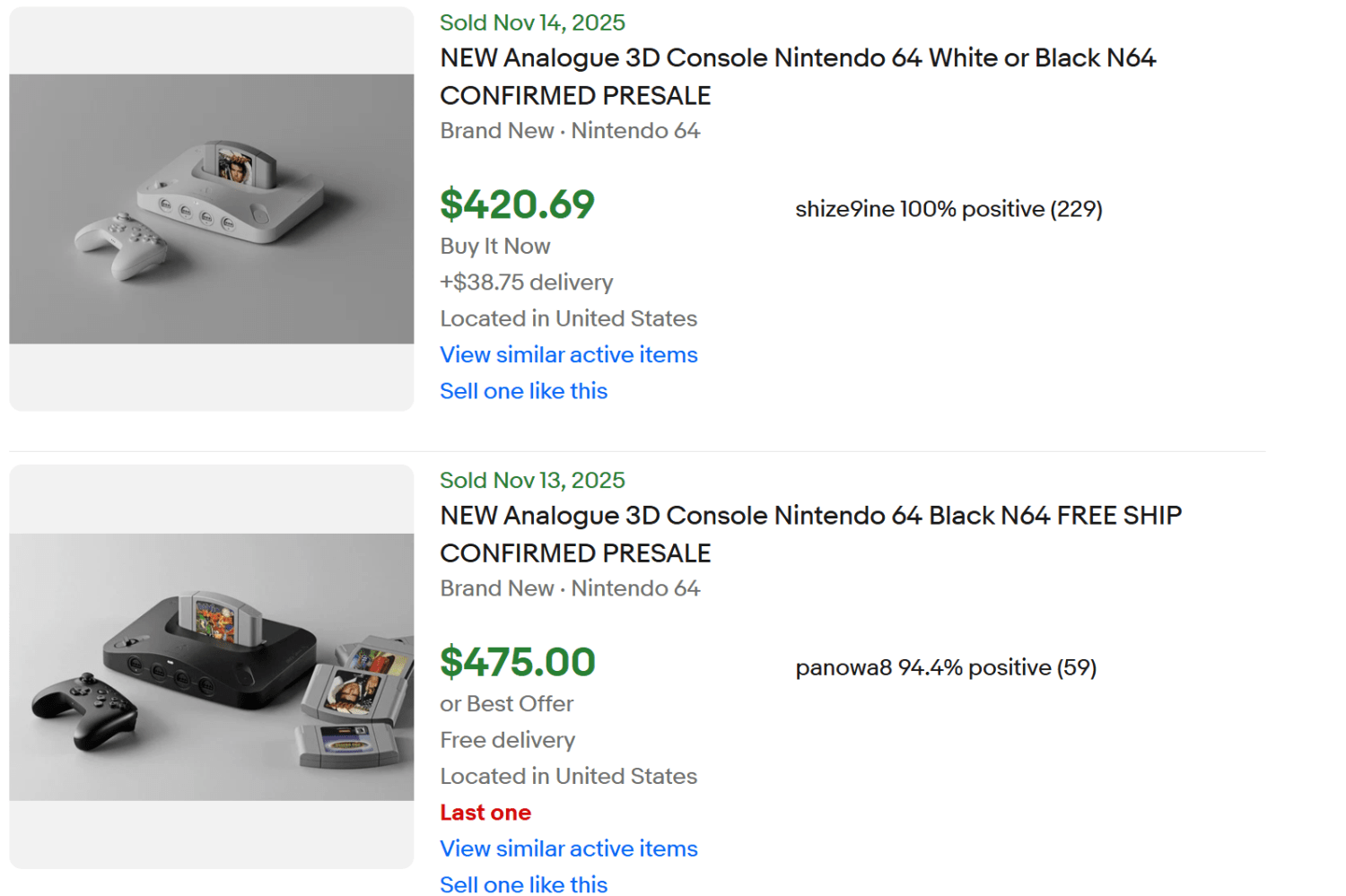Image resolution: width=1346 pixels, height=896 pixels.
Task: View seller panowa8's feedback profile
Action: point(946,667)
